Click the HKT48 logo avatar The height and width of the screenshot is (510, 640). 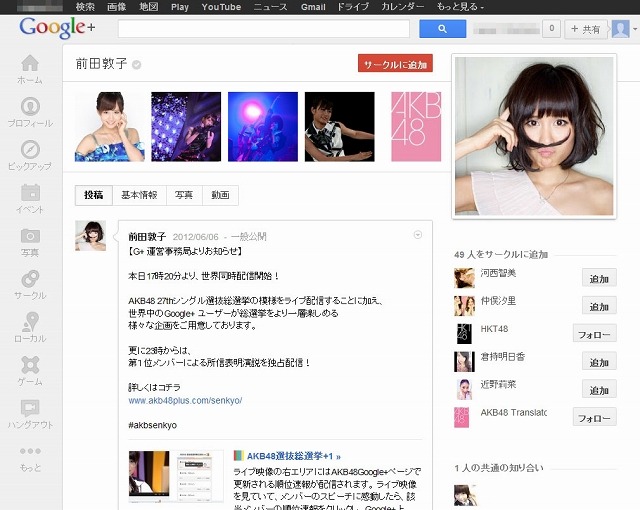pos(464,334)
